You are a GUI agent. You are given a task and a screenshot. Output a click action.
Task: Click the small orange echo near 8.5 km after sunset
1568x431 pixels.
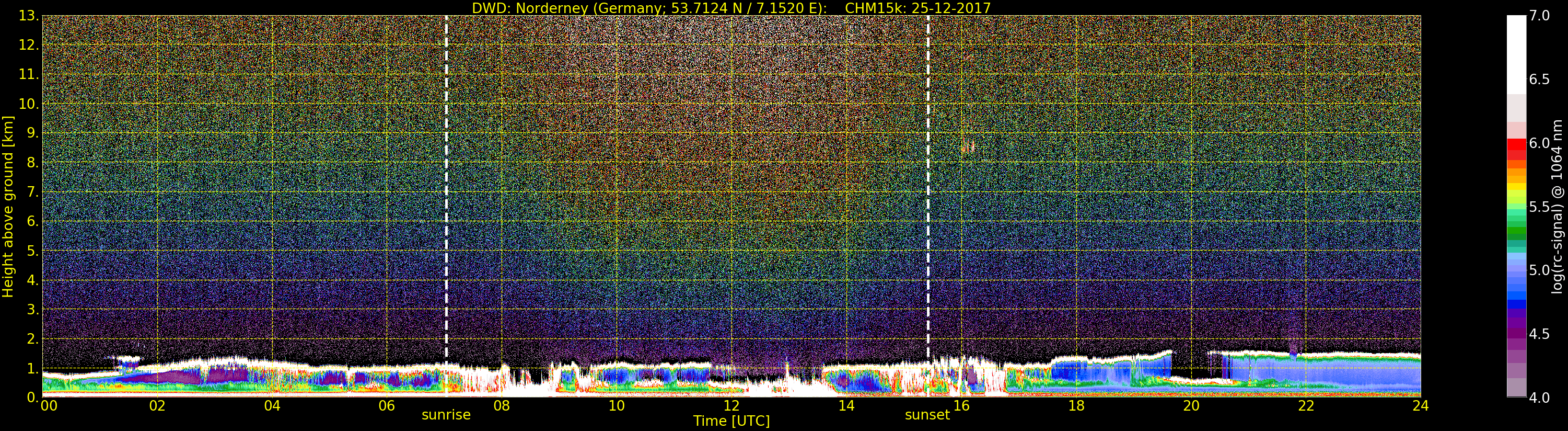[968, 146]
